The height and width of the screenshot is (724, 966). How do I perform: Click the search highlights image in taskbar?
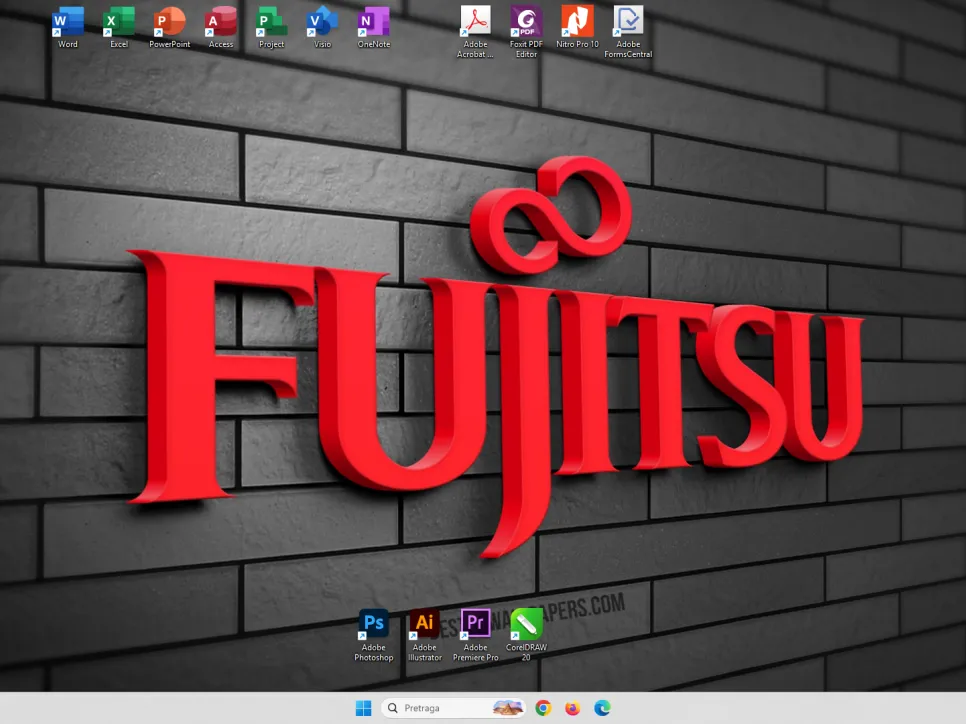pos(508,708)
